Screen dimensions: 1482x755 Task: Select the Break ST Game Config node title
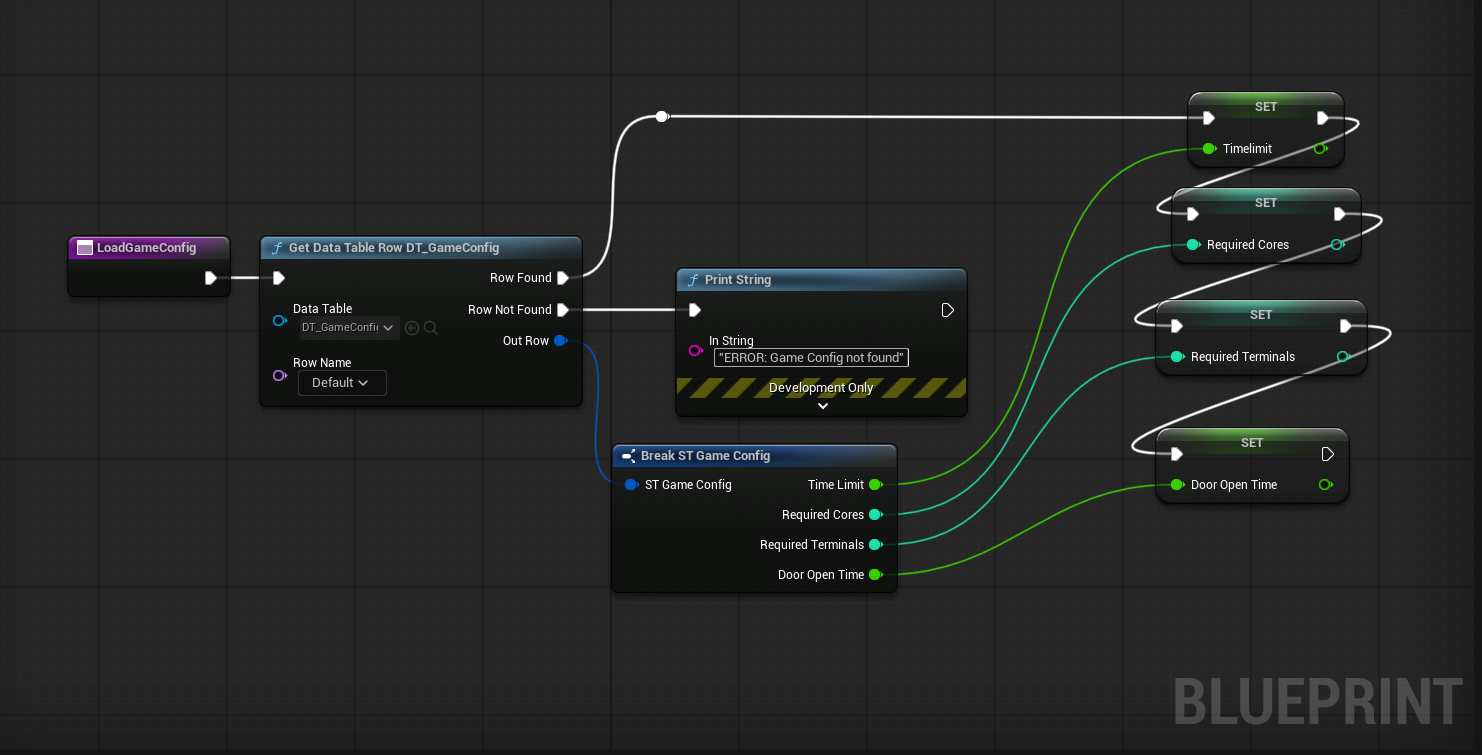pyautogui.click(x=705, y=456)
